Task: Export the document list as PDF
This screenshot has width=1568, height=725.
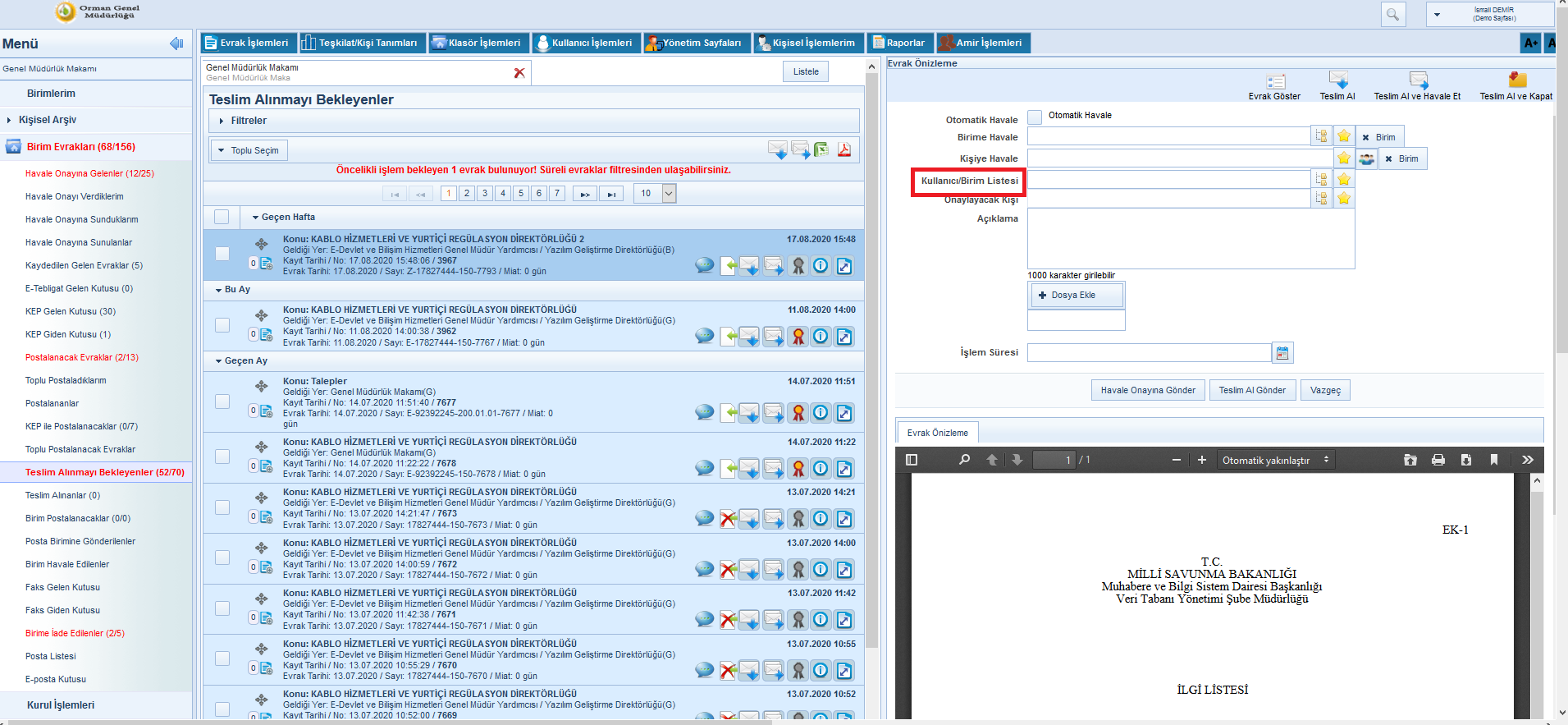Action: coord(844,149)
